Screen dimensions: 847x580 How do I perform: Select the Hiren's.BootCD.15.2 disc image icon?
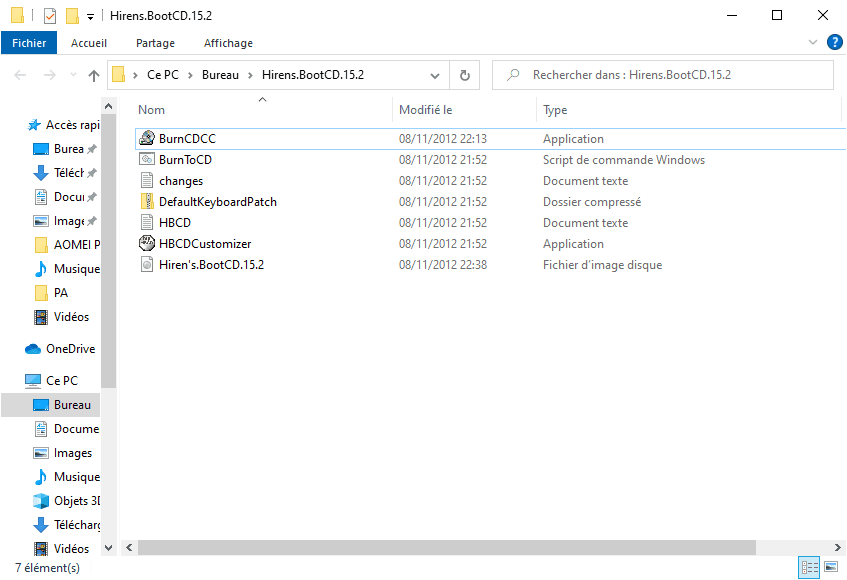coord(147,265)
